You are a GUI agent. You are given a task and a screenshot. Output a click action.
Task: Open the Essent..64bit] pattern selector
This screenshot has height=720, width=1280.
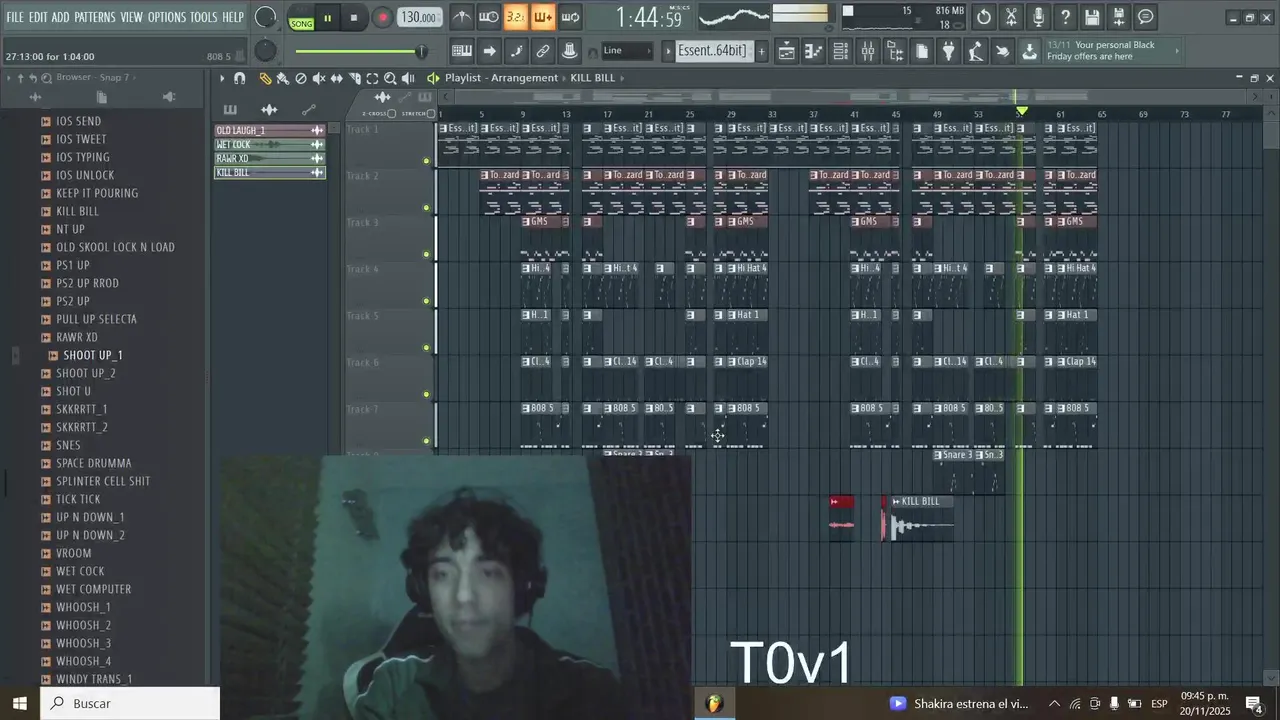712,51
